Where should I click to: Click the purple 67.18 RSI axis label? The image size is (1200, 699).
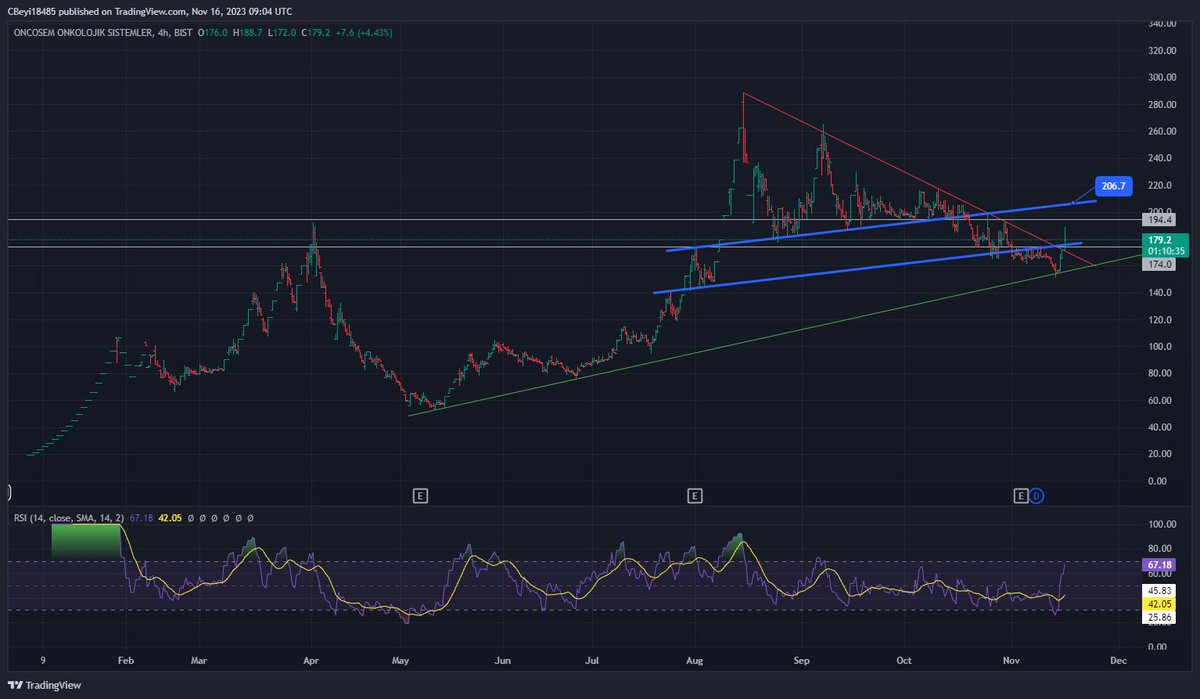tap(1158, 564)
